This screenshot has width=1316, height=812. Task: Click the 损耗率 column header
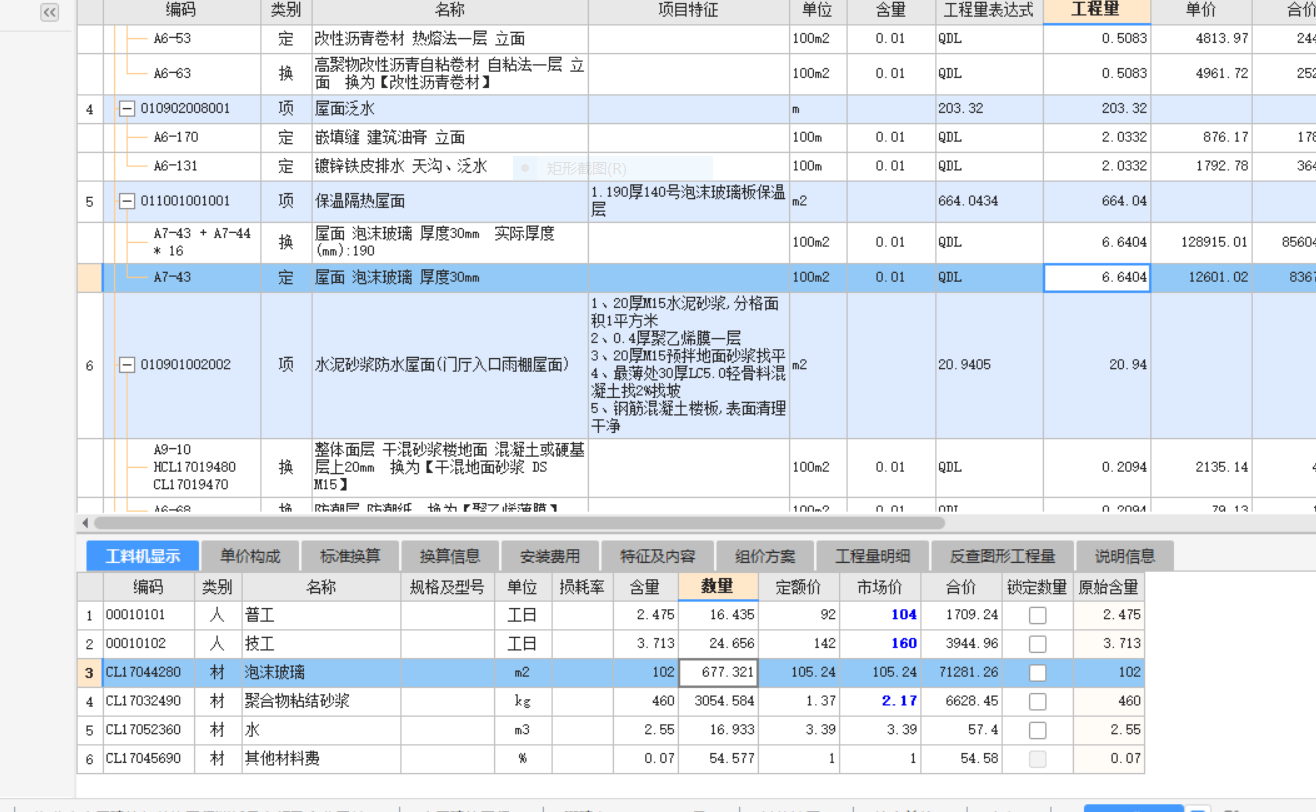(x=582, y=587)
